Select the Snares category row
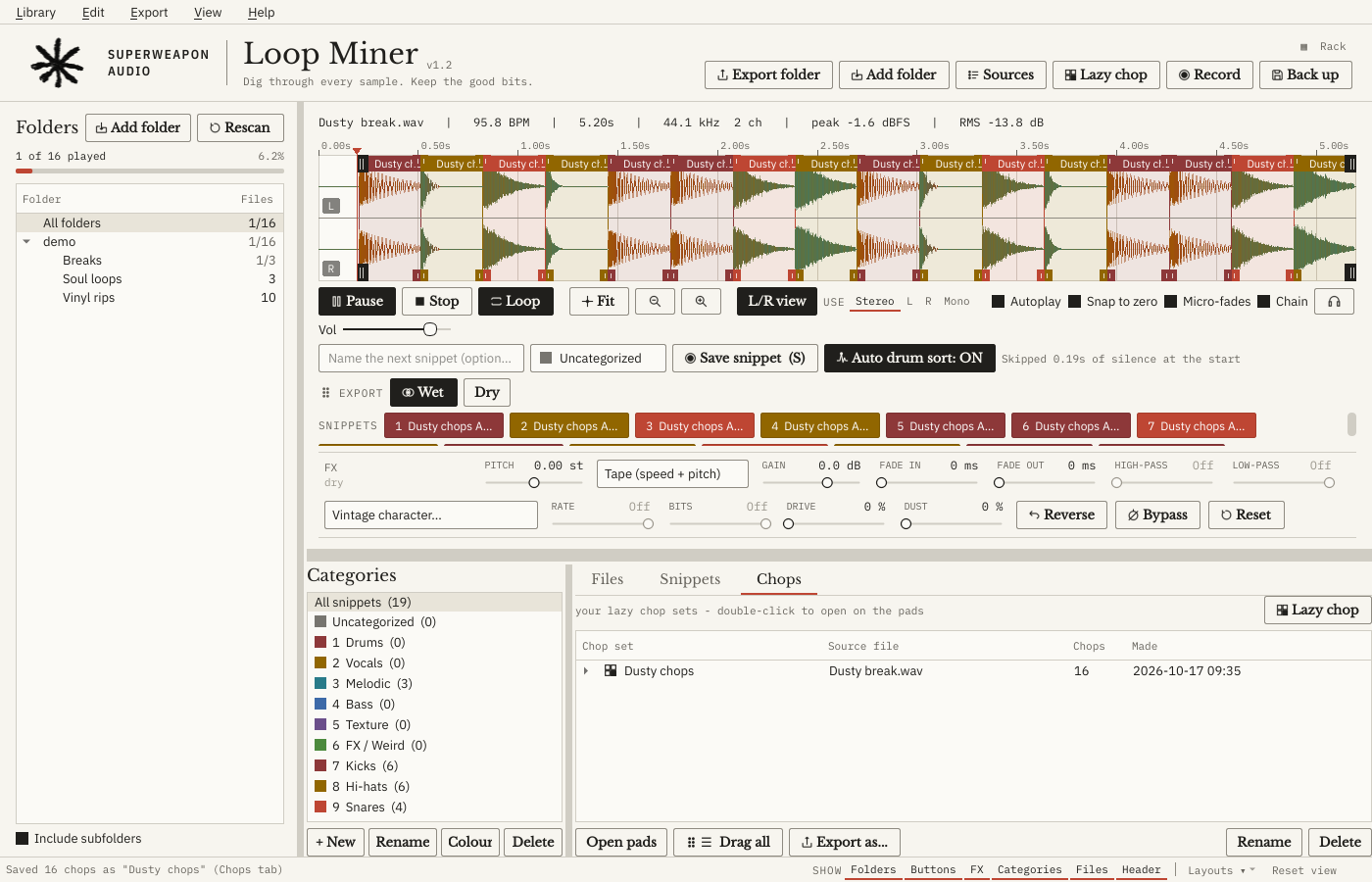The height and width of the screenshot is (882, 1372). (x=435, y=808)
